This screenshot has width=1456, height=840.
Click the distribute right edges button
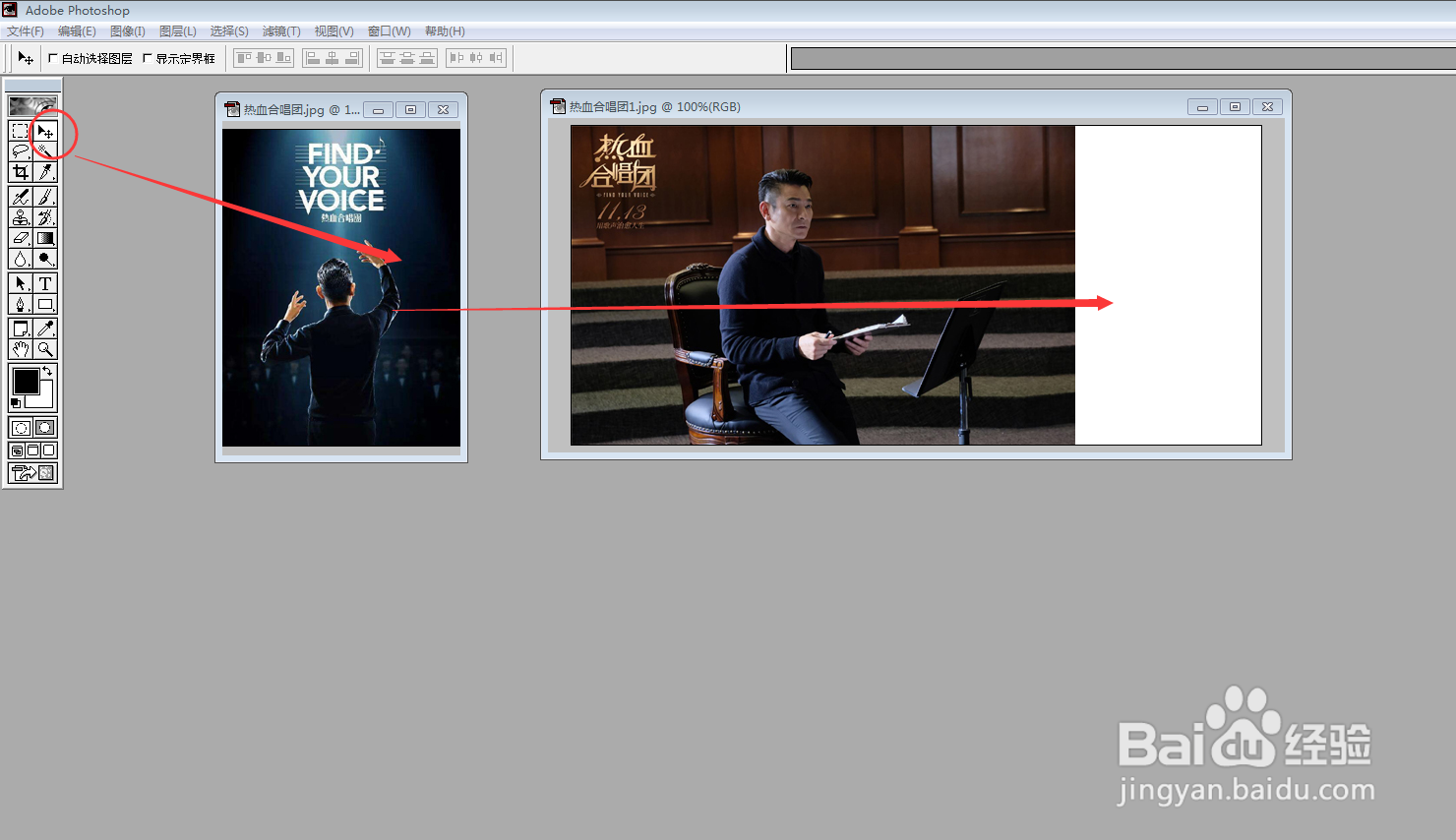pyautogui.click(x=496, y=58)
